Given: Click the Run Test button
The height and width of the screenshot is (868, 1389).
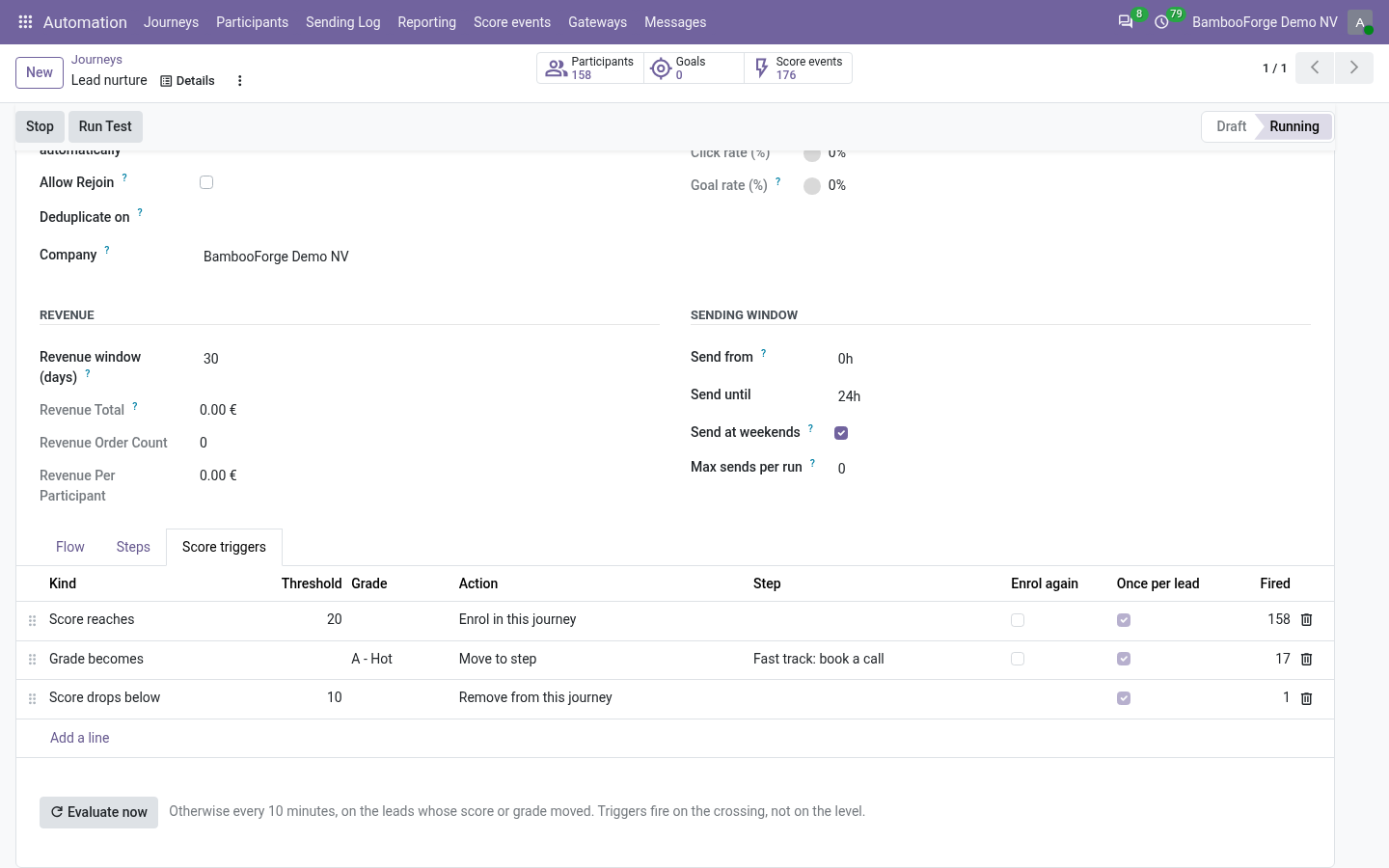Looking at the screenshot, I should (x=105, y=126).
